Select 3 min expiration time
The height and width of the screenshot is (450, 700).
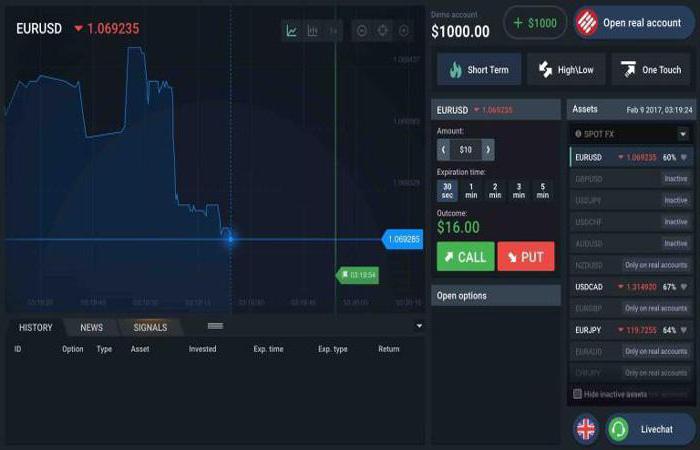(x=519, y=191)
